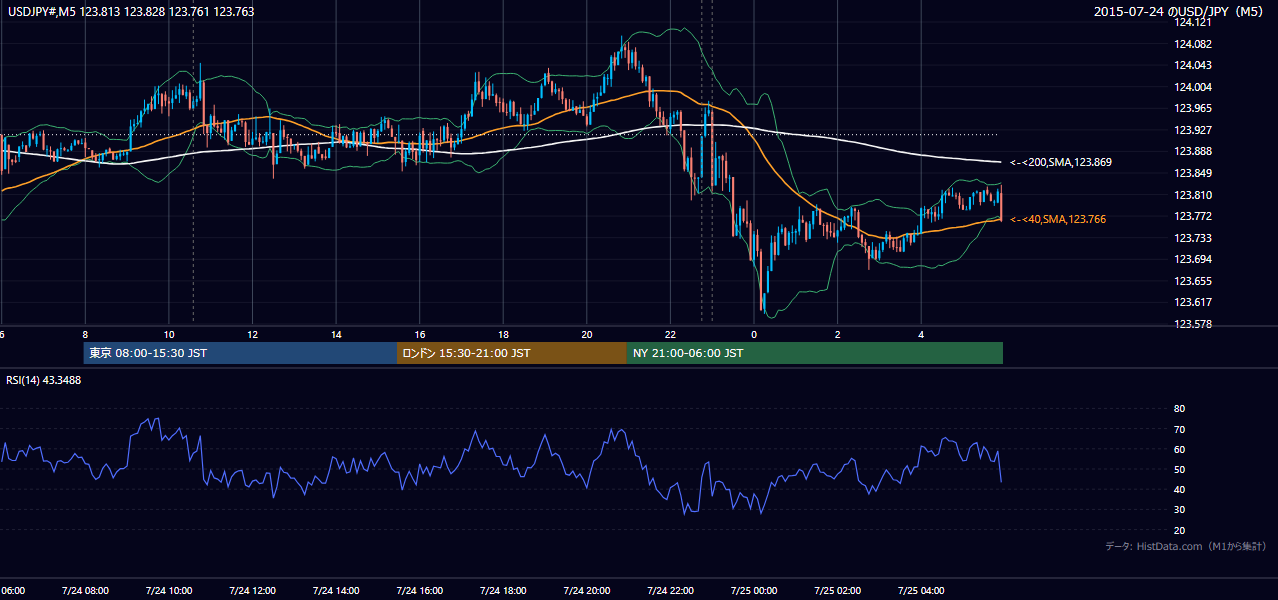Select the London 15:30-21:00 JST session bar

[x=512, y=353]
